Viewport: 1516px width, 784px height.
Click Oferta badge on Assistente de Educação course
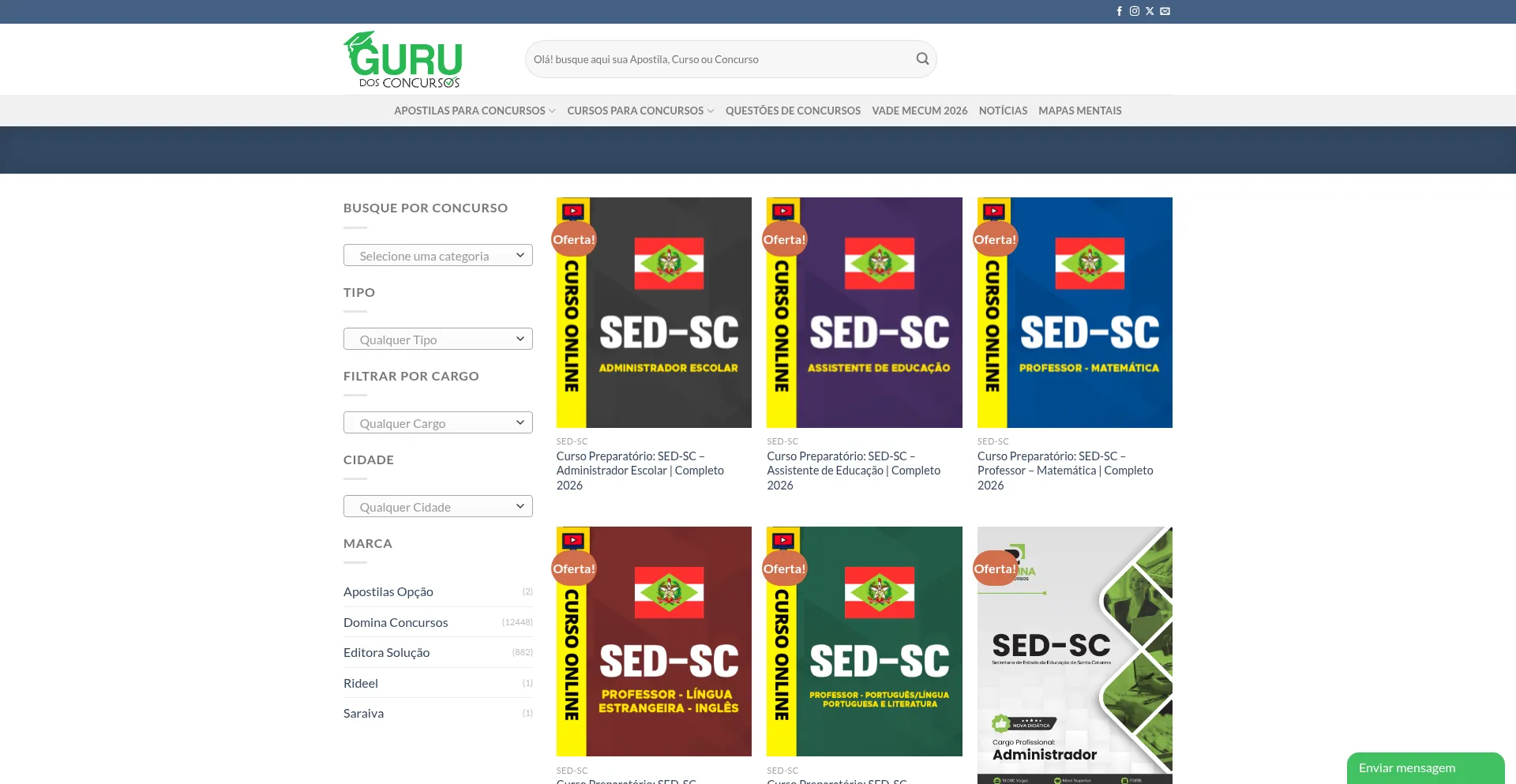pyautogui.click(x=784, y=239)
